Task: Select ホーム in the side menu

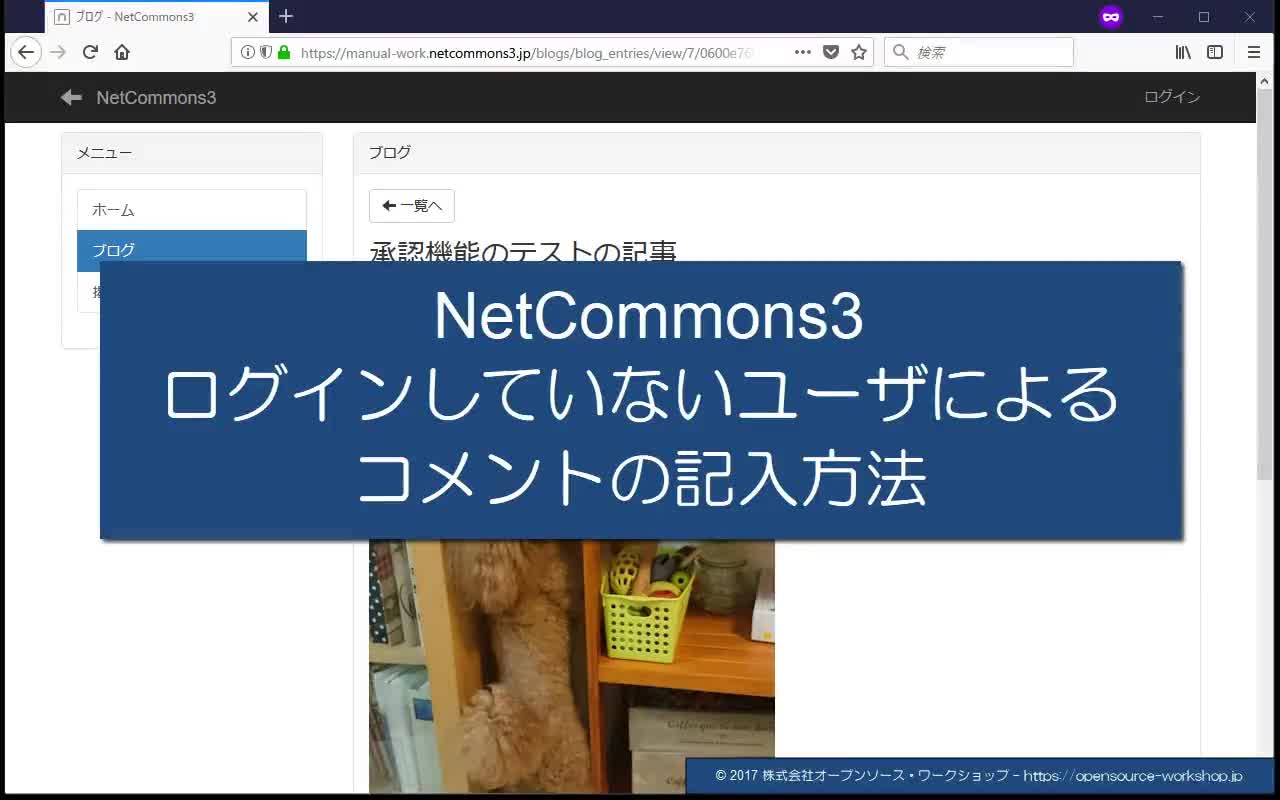Action: click(191, 210)
